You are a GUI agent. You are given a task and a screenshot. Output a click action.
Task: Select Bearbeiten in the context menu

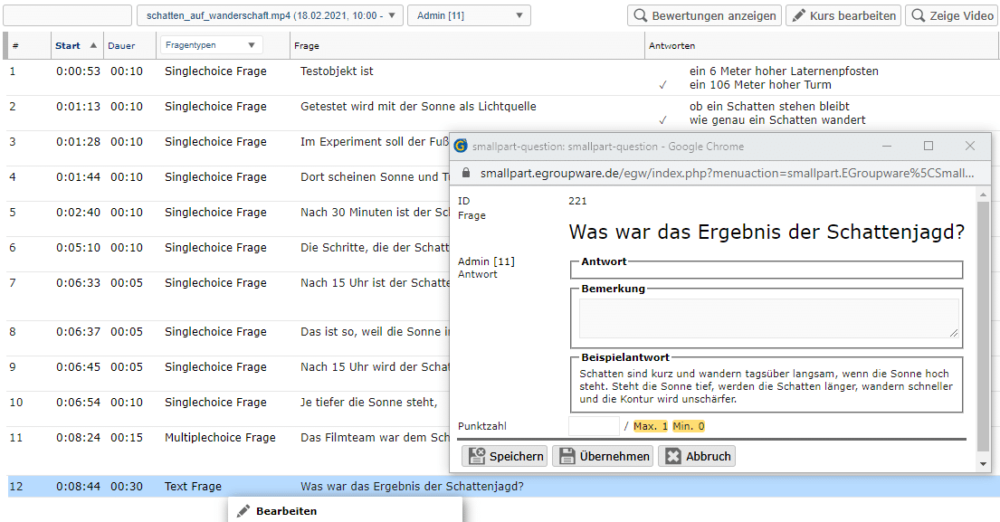pos(286,511)
